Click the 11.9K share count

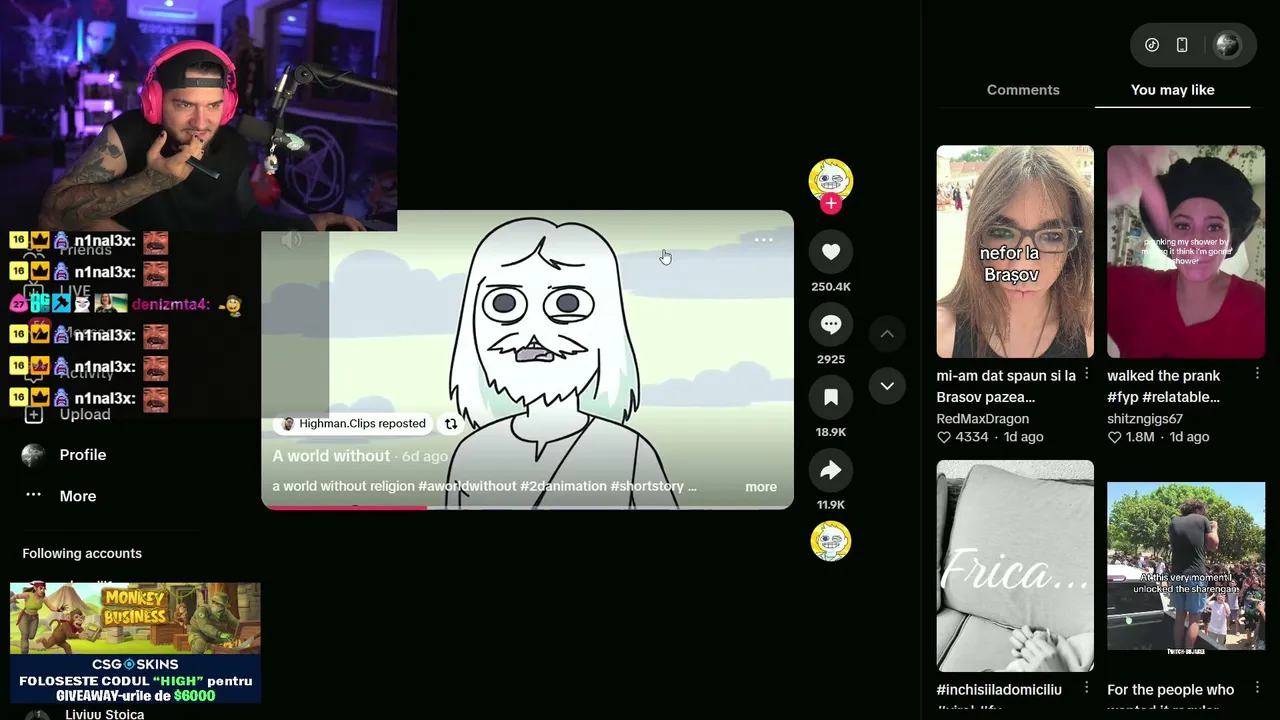click(831, 505)
